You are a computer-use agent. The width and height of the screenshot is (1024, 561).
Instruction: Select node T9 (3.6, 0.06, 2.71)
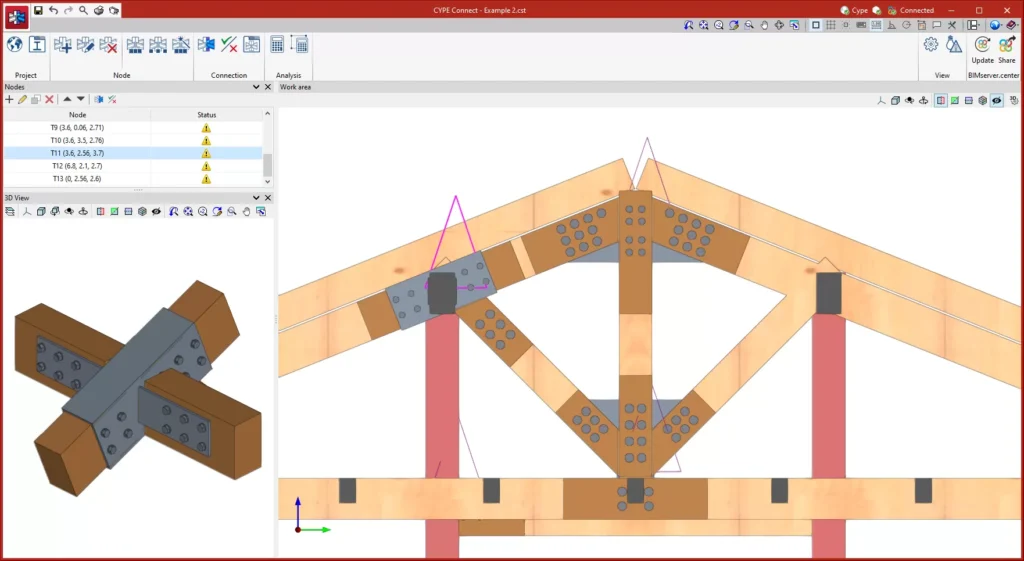pyautogui.click(x=77, y=128)
